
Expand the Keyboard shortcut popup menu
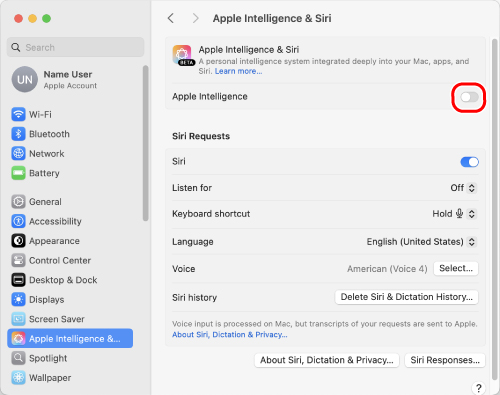tap(454, 214)
